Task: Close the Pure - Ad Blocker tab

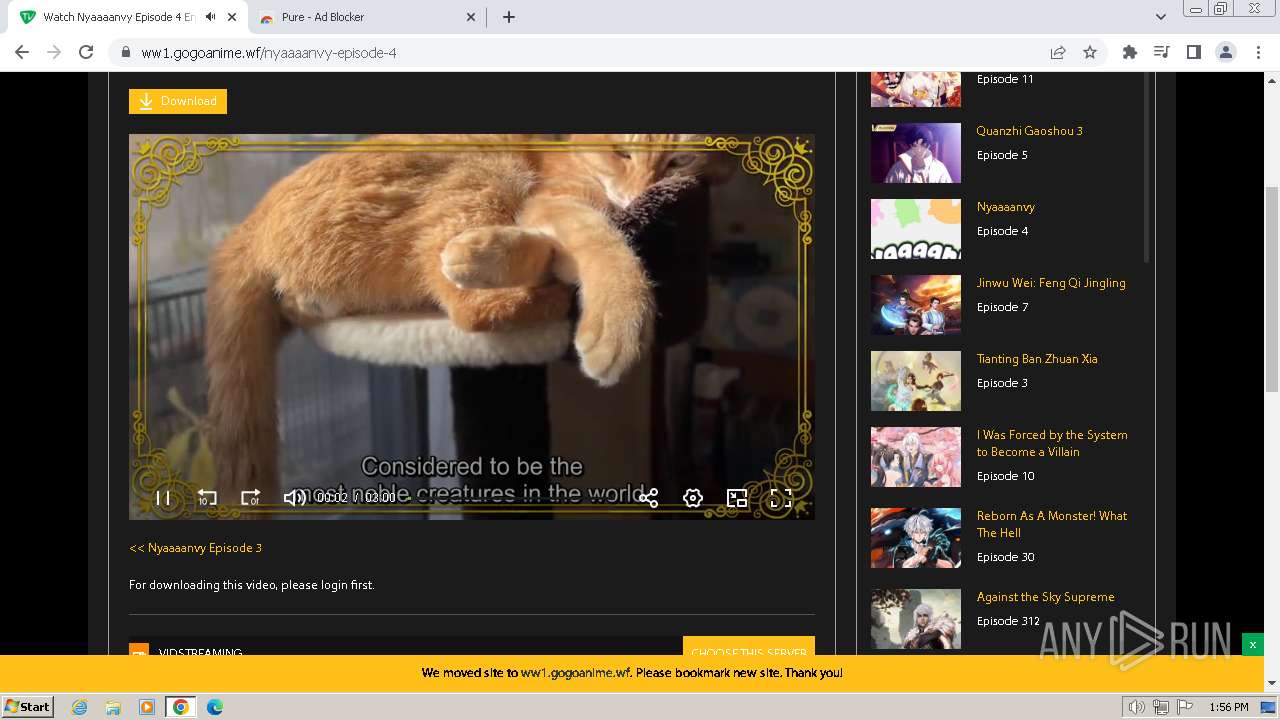Action: (472, 17)
